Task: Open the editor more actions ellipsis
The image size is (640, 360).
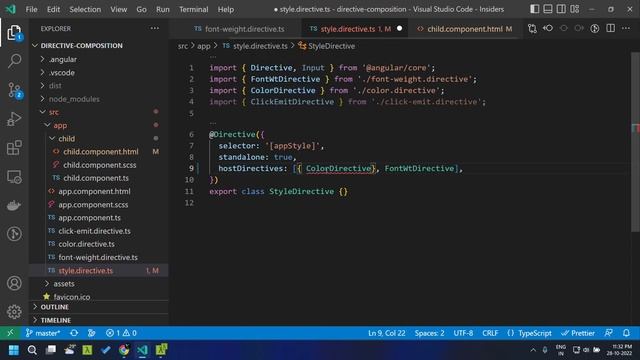Action: (626, 29)
